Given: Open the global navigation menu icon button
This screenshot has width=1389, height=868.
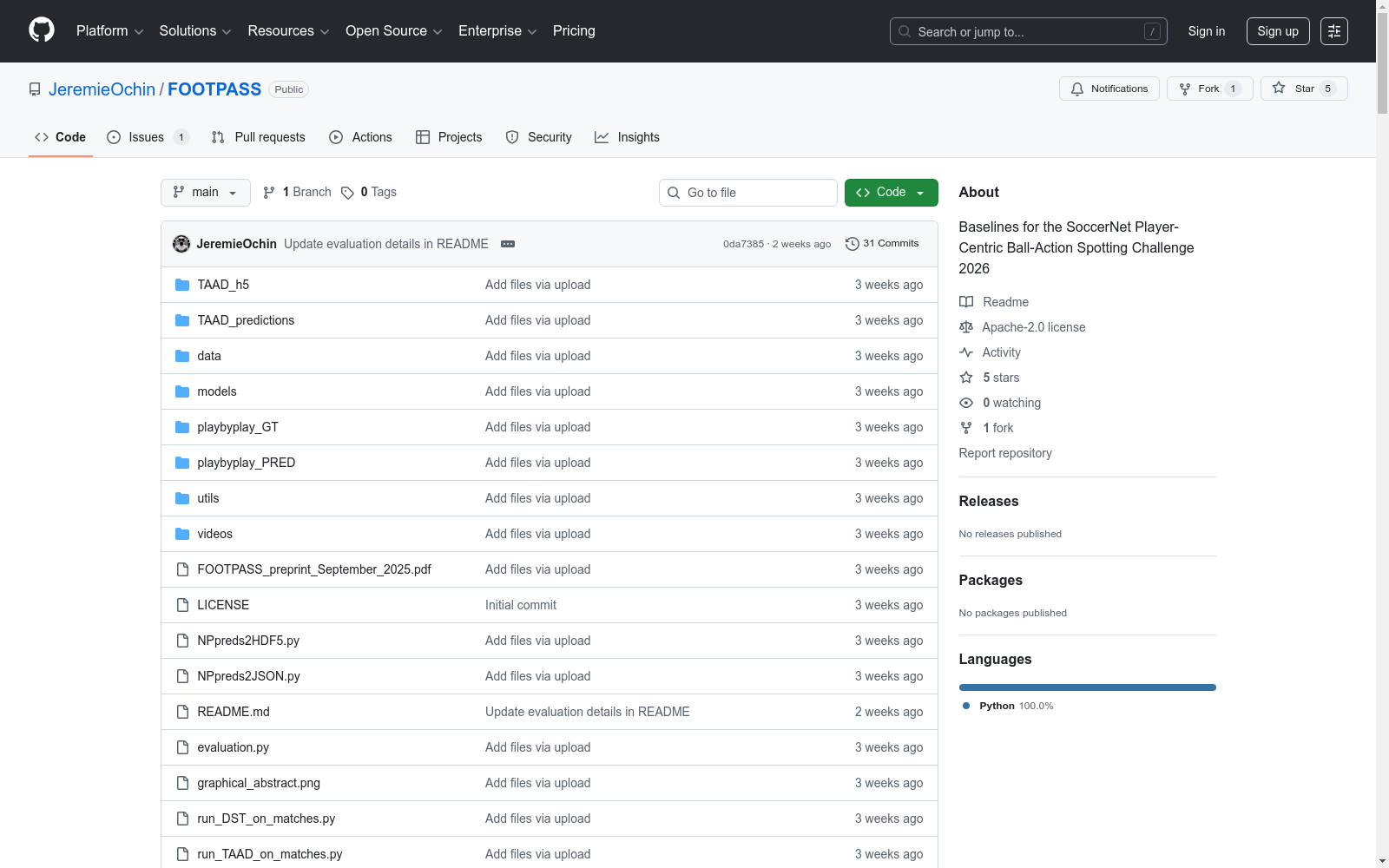Looking at the screenshot, I should pos(1334,31).
